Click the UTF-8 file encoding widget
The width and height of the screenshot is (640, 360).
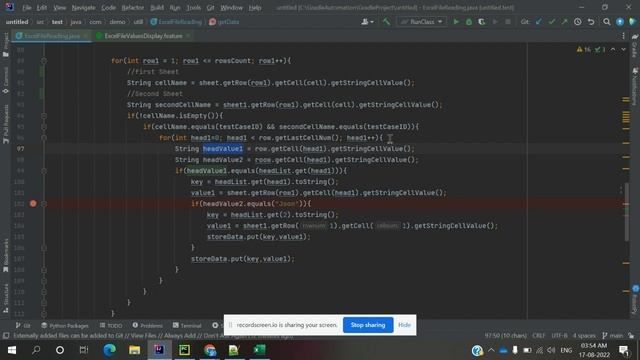(559, 336)
